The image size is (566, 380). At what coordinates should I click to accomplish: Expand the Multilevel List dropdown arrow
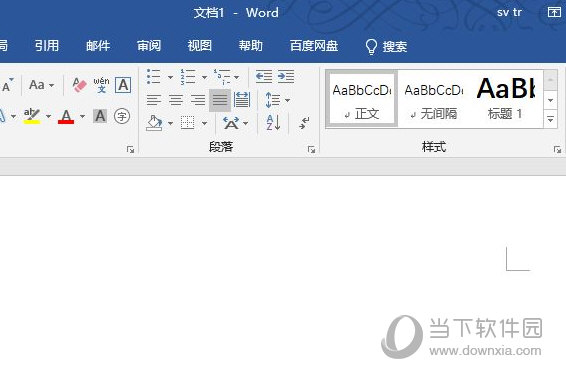(236, 77)
